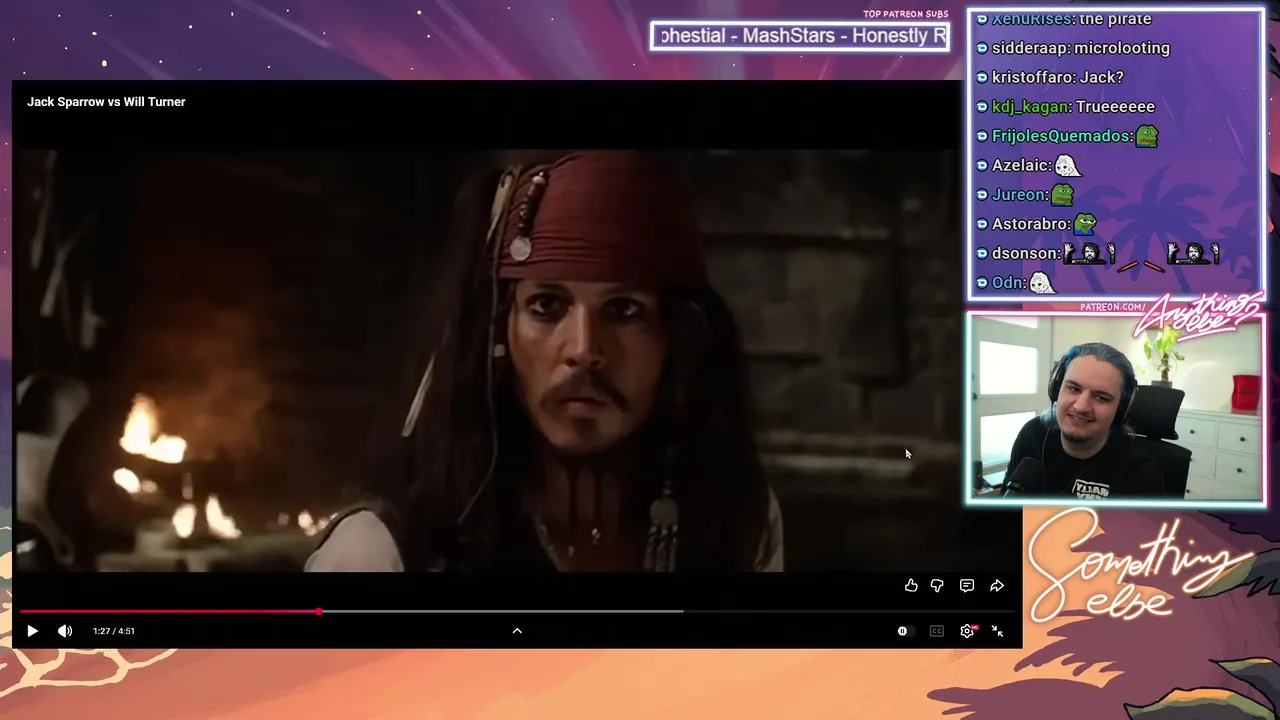This screenshot has width=1280, height=720.
Task: Open the video comments panel icon
Action: click(967, 586)
